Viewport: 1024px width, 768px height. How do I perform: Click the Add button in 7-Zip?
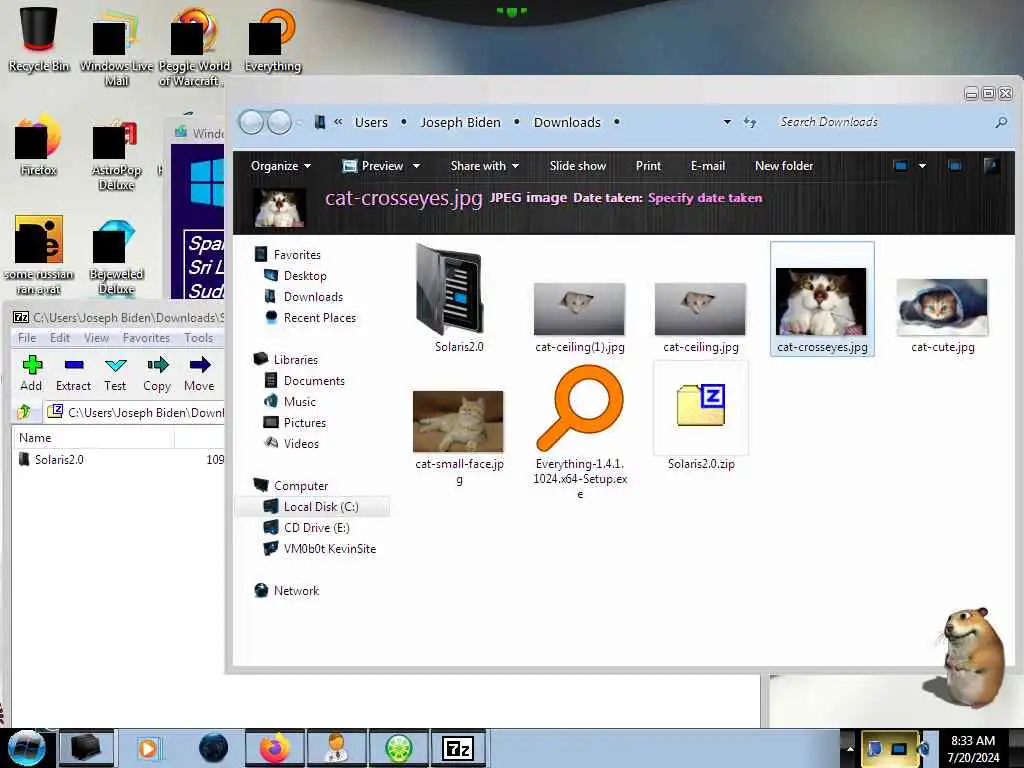pyautogui.click(x=31, y=374)
